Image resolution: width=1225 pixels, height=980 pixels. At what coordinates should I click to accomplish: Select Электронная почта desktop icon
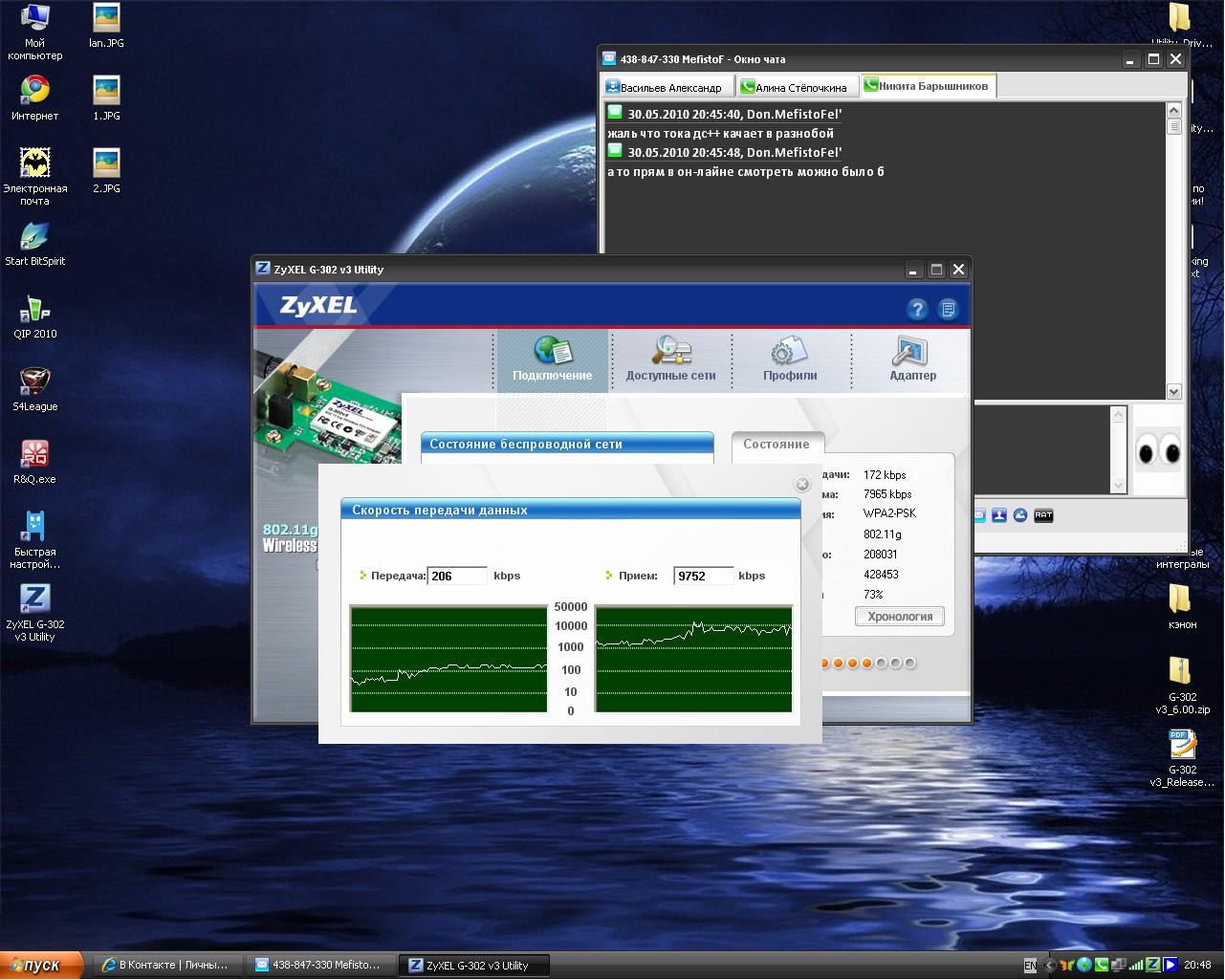(x=35, y=177)
